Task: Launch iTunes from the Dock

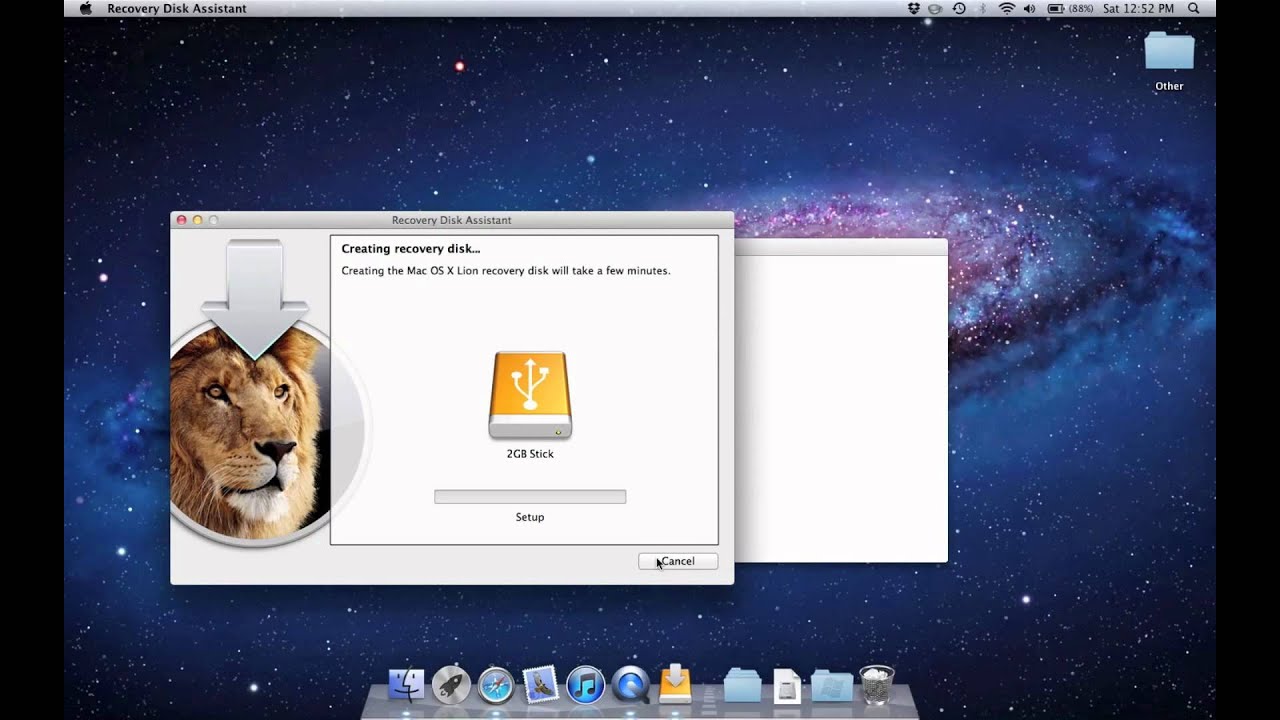Action: [x=586, y=685]
